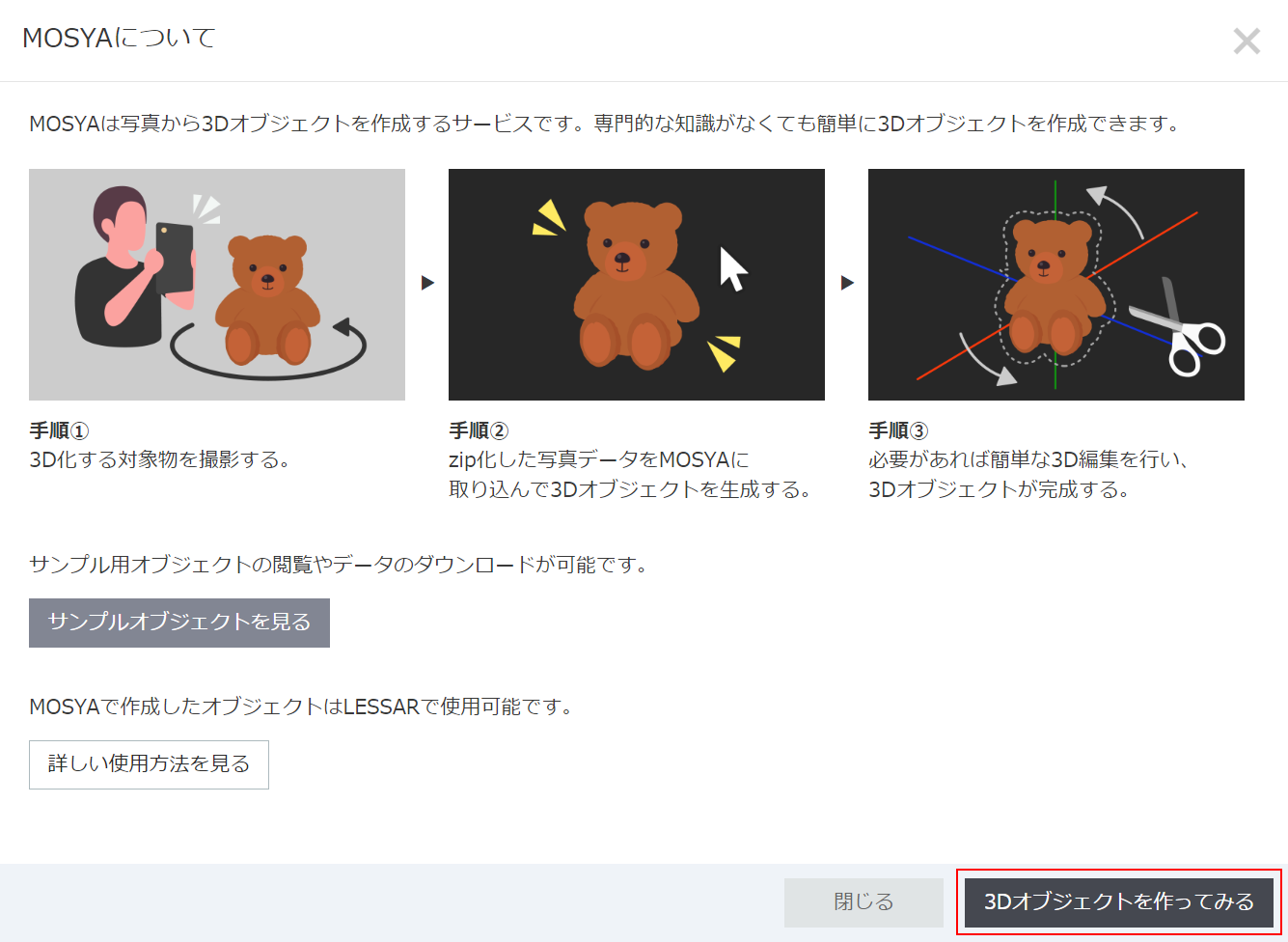Click text 3Dオブジェクトが完成する。
The image size is (1288, 942).
click(1000, 489)
